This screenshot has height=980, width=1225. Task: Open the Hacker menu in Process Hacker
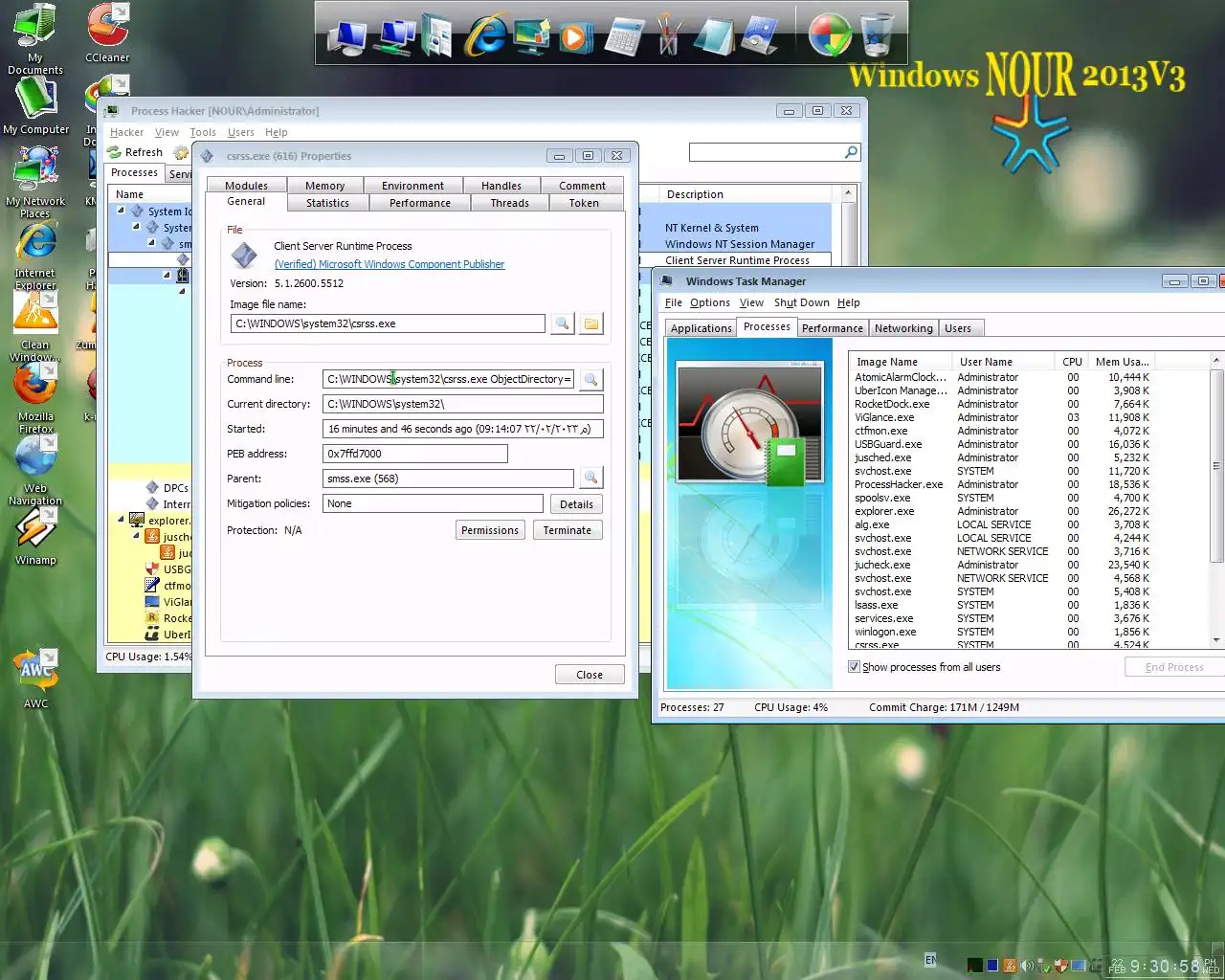click(126, 132)
